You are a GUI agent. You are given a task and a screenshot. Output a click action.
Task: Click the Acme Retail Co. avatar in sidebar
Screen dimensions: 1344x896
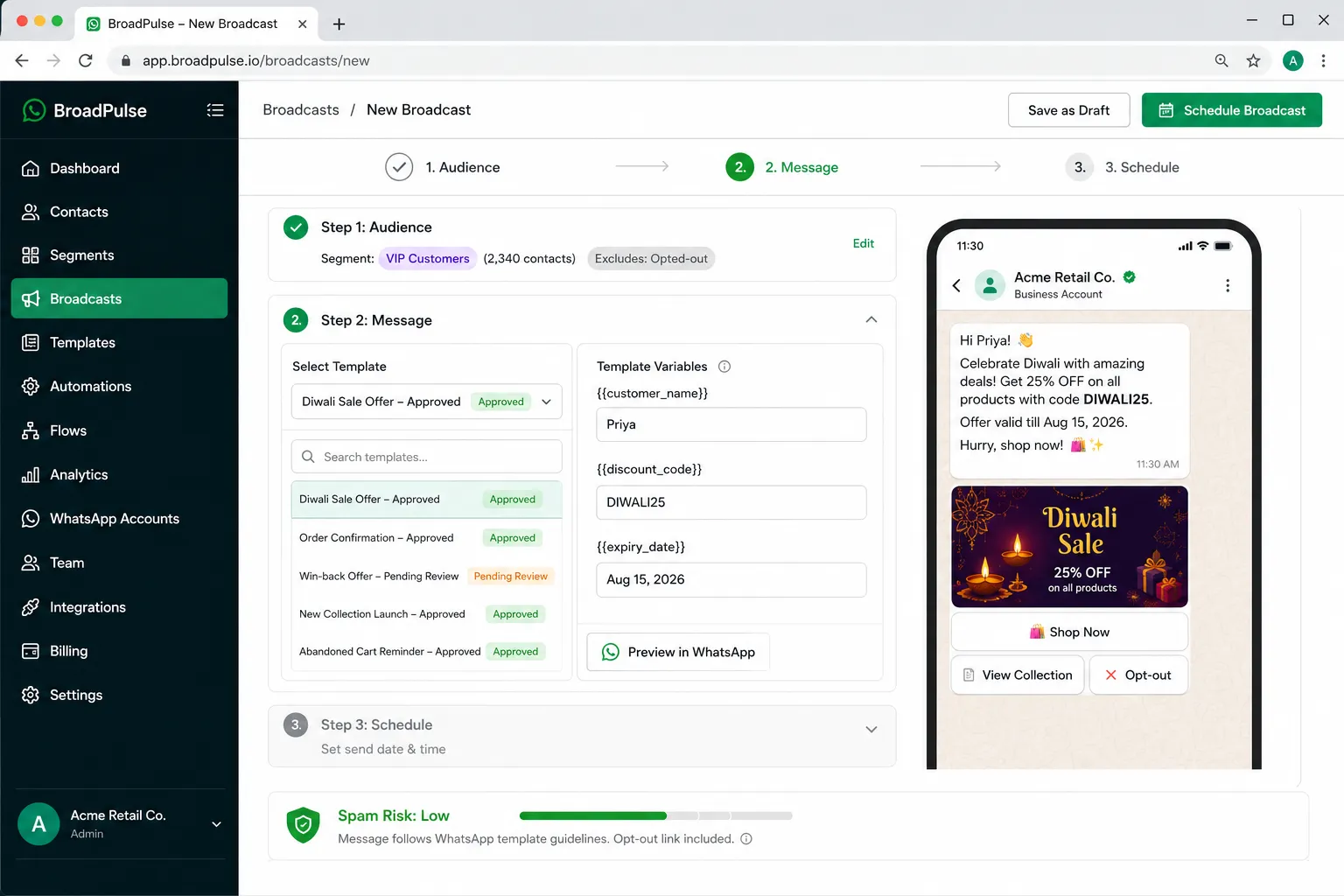[x=38, y=824]
